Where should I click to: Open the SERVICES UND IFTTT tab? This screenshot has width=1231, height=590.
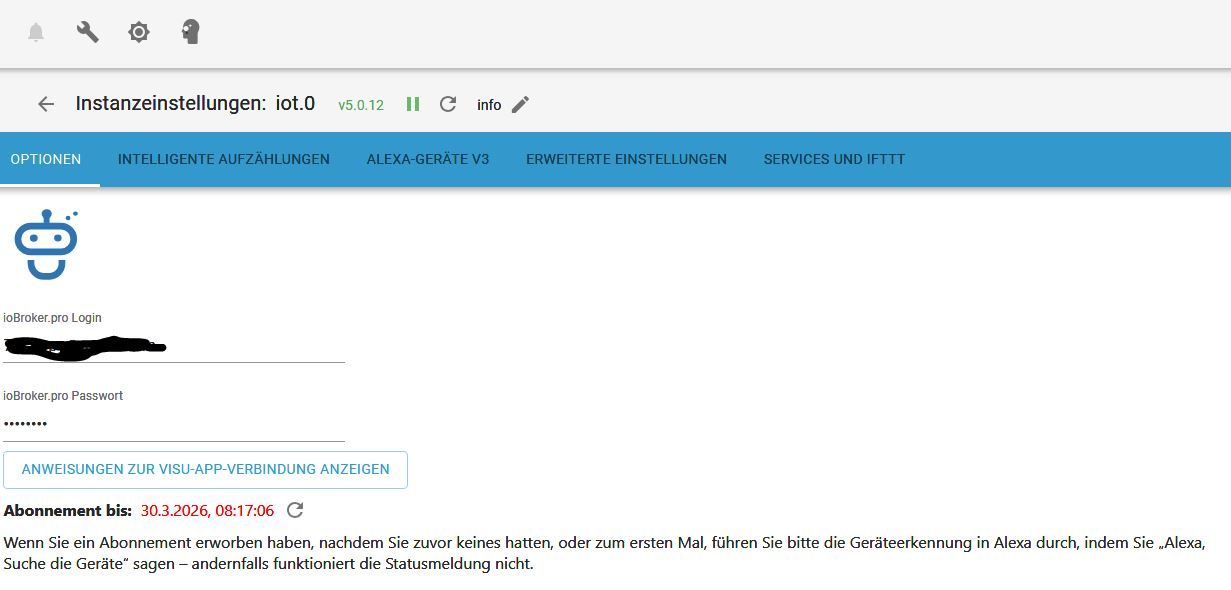coord(834,159)
